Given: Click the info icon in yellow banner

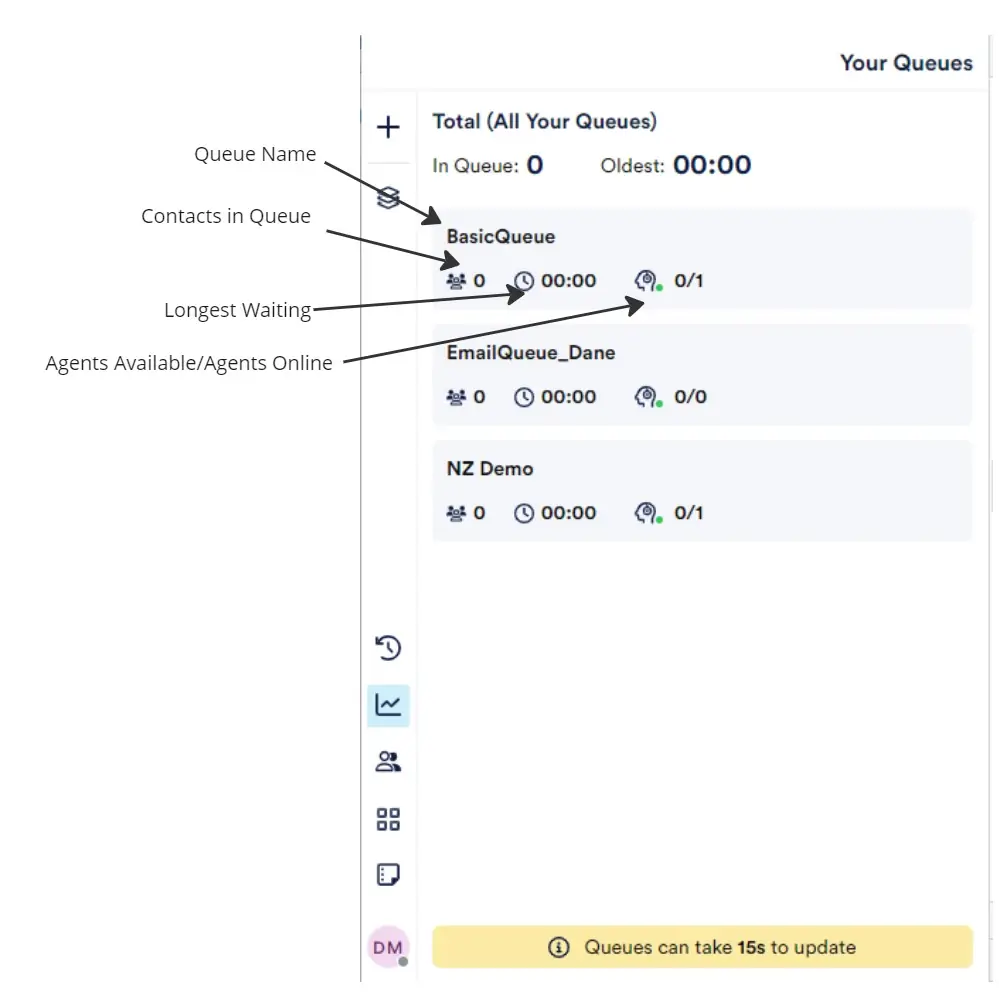Looking at the screenshot, I should pyautogui.click(x=559, y=947).
